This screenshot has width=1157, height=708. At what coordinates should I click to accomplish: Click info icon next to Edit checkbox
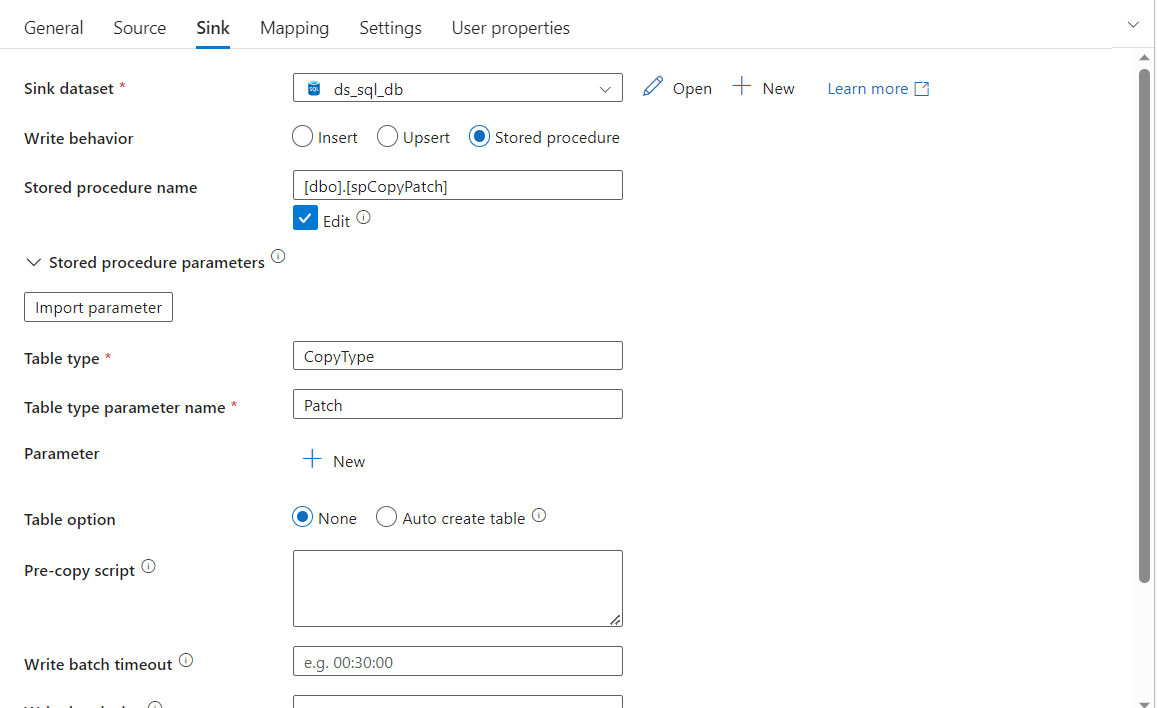363,217
